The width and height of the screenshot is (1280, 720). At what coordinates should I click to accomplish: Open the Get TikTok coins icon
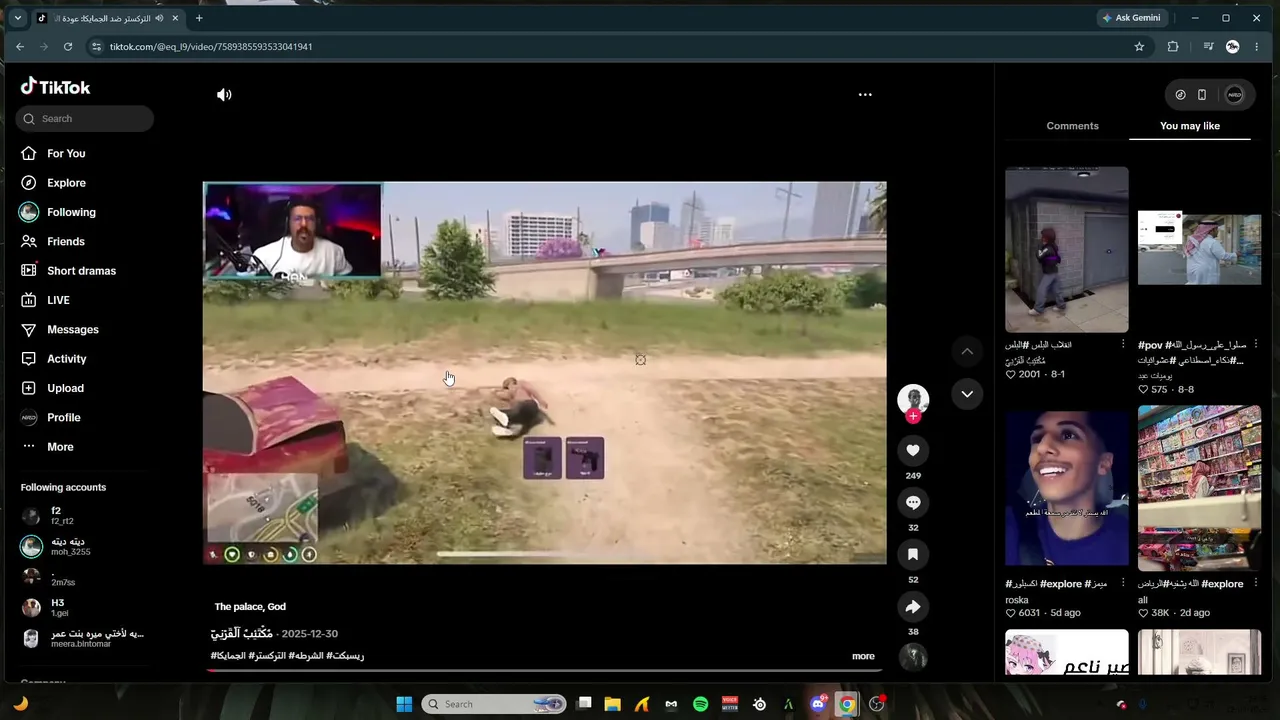pyautogui.click(x=1180, y=95)
